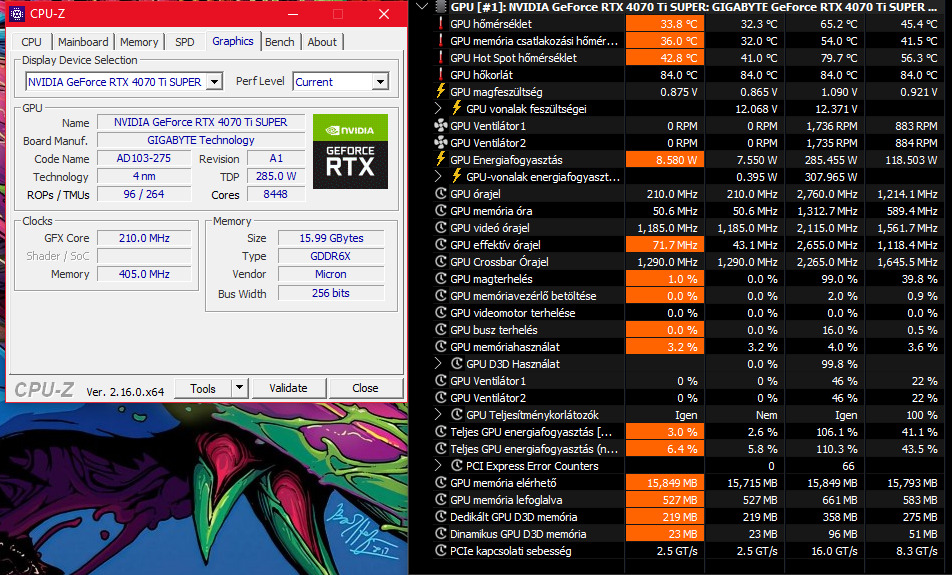Viewport: 952px width, 575px height.
Task: Click the thermometer icon beside GPU Hot Spot hőmérséklet
Action: click(441, 58)
